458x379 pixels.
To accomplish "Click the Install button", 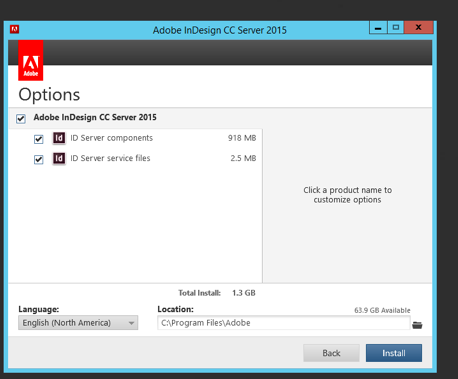I will 394,353.
